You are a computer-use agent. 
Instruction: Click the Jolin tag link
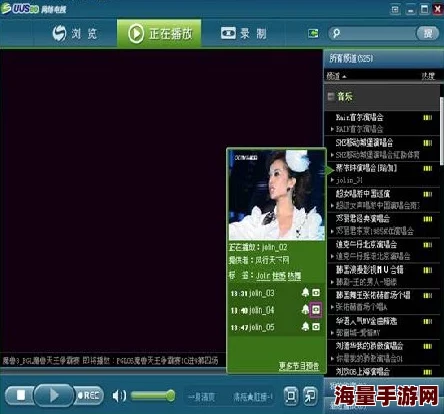(263, 276)
